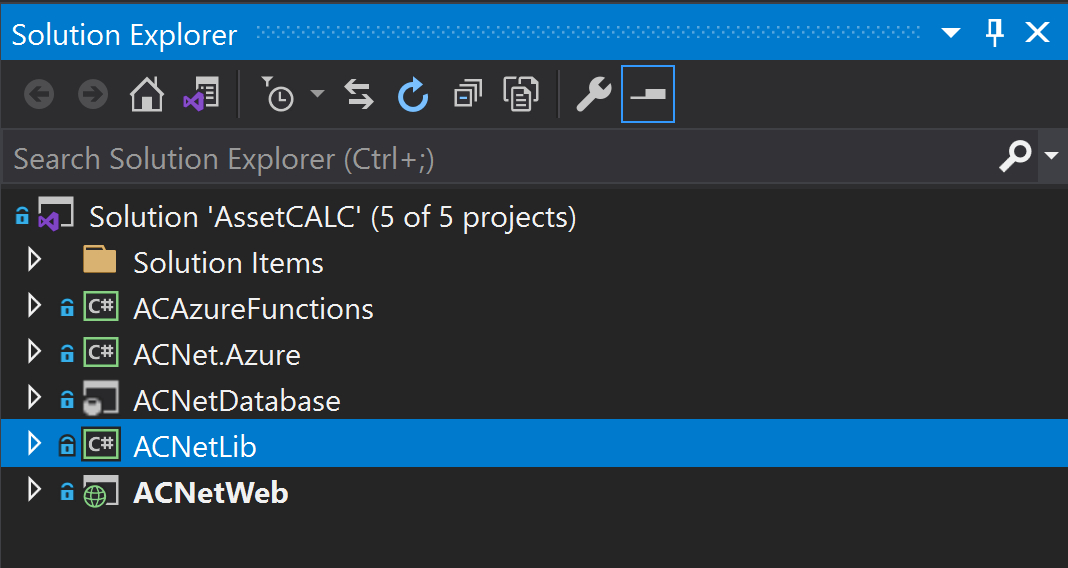Open the Pending Changes Filter dropdown arrow

(x=317, y=93)
